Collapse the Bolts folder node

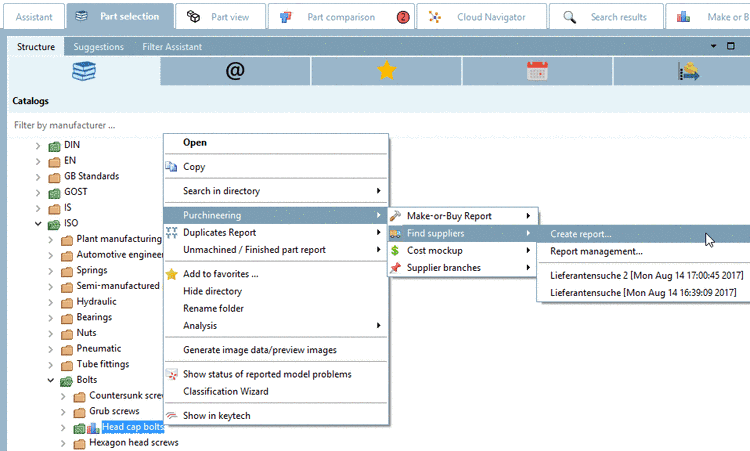coord(50,380)
